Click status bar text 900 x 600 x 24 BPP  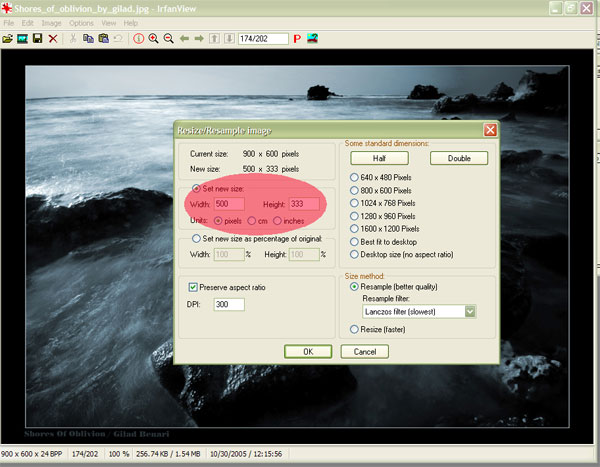[32, 454]
